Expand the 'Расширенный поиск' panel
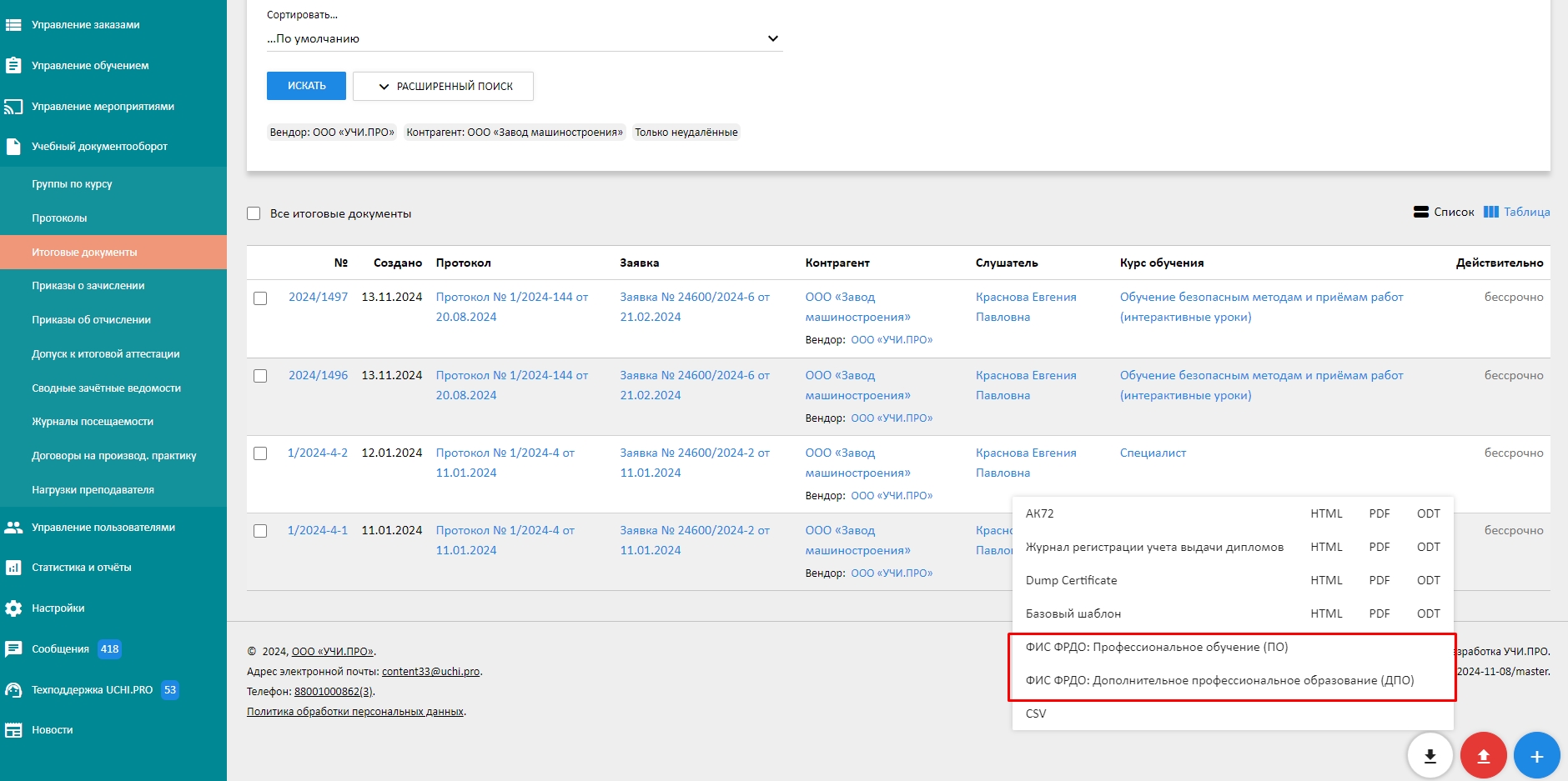Screen dimensions: 1568x781 point(443,86)
